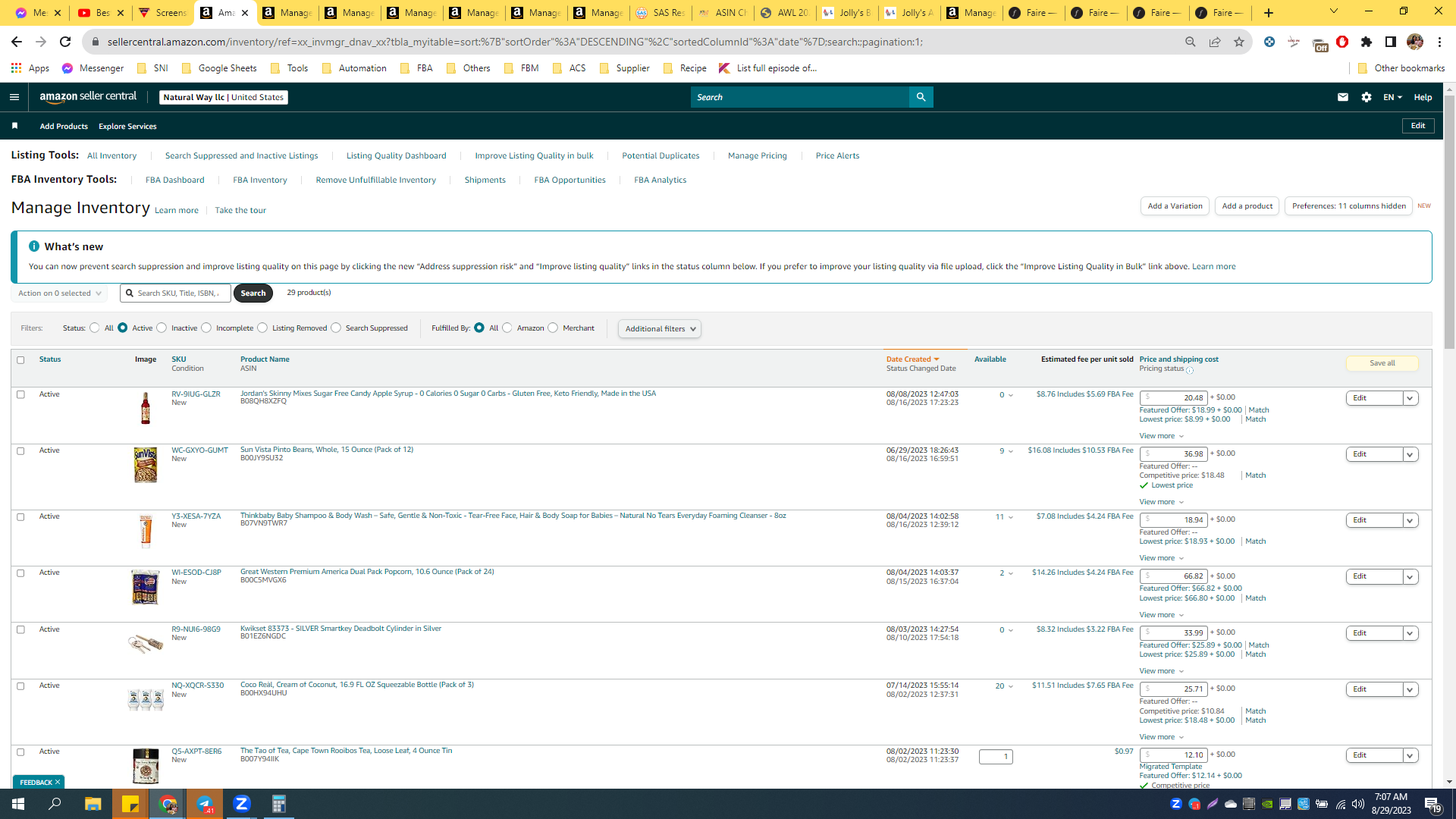Viewport: 1456px width, 819px height.
Task: Open the settings gear in Seller Central
Action: [x=1367, y=97]
